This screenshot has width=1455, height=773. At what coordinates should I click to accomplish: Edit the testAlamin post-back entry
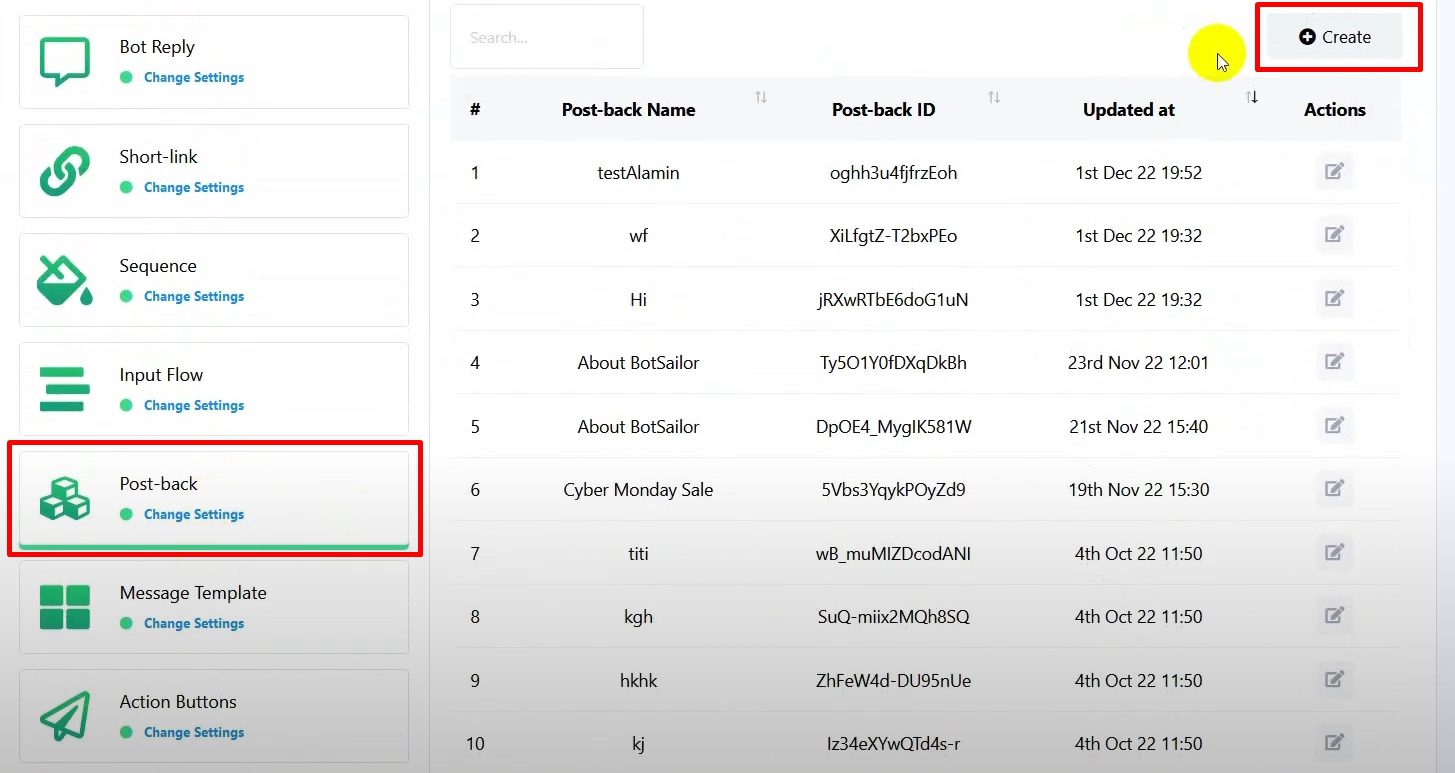1334,171
